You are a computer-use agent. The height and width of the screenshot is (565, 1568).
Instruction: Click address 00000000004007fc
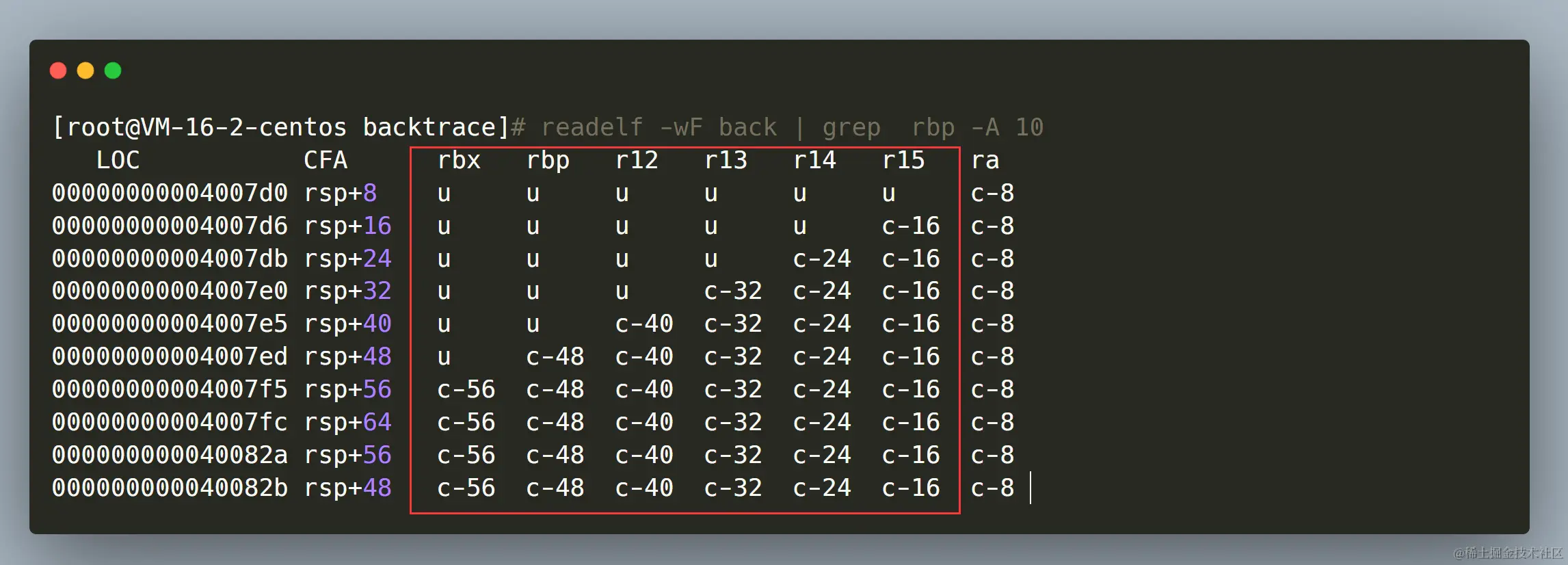(170, 422)
